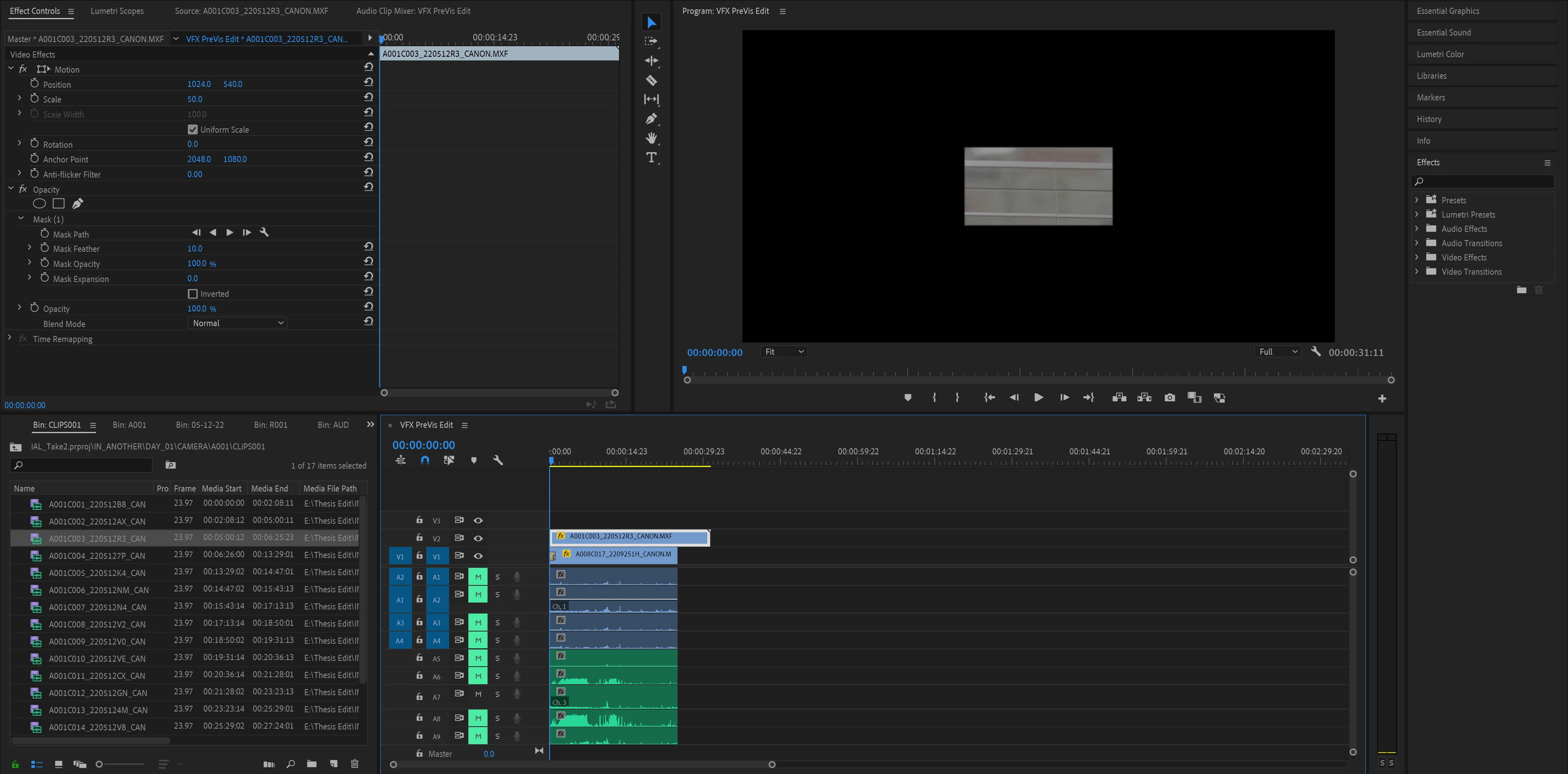Select the Type tool
The image size is (1568, 774).
pos(651,158)
